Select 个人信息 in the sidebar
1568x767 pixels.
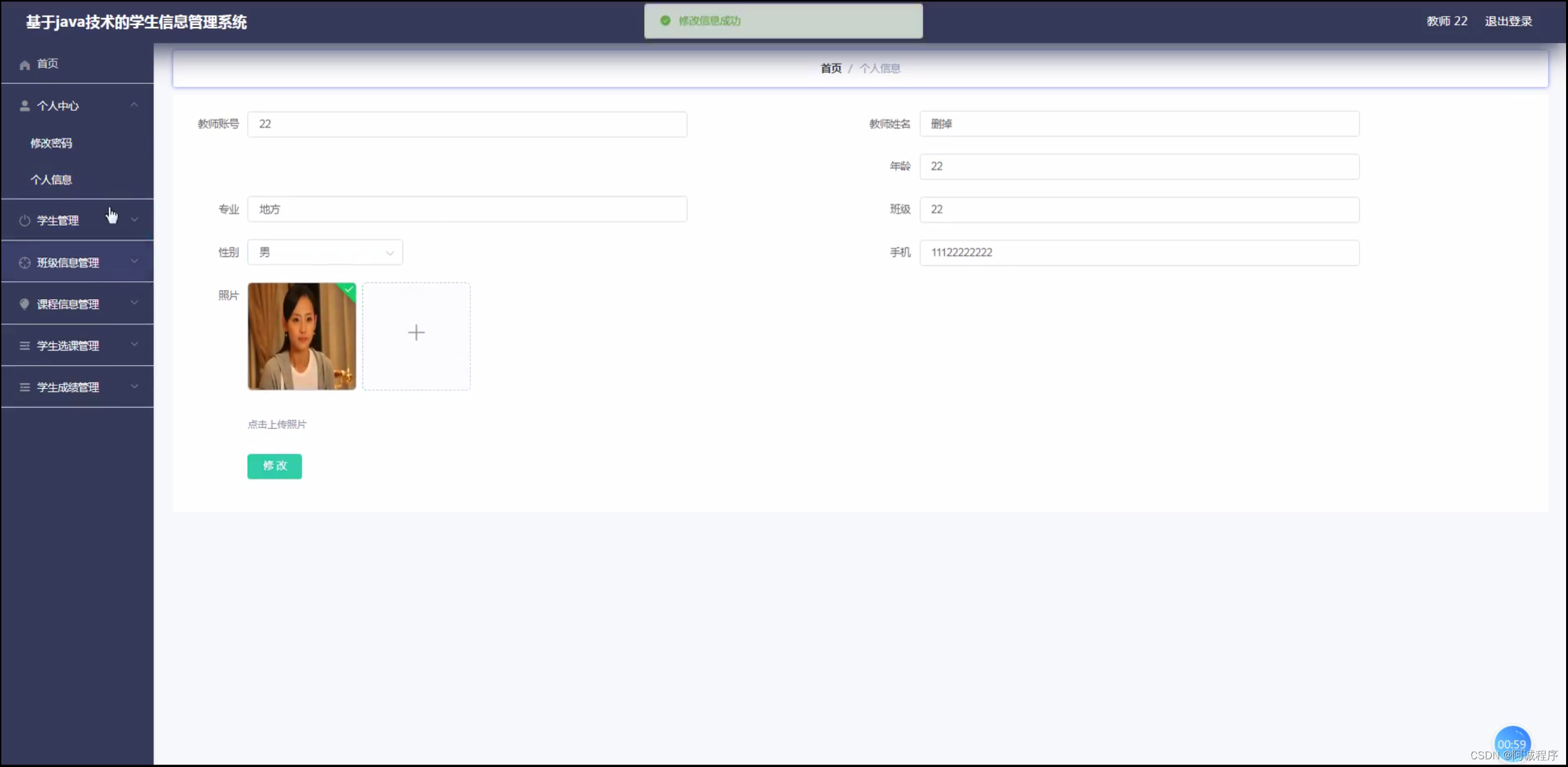point(52,179)
